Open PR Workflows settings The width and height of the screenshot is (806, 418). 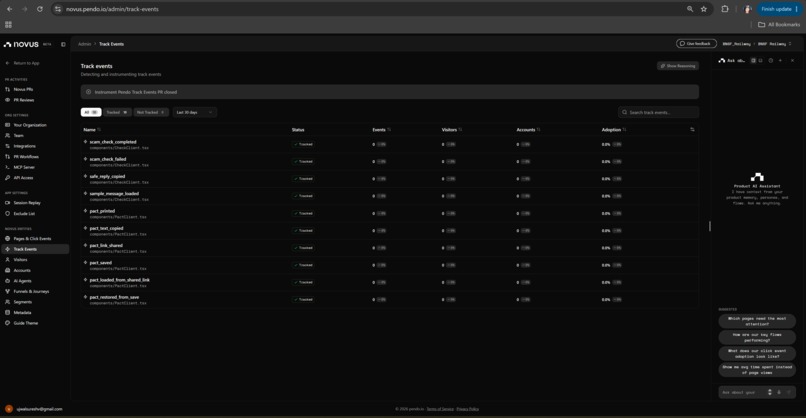point(26,157)
